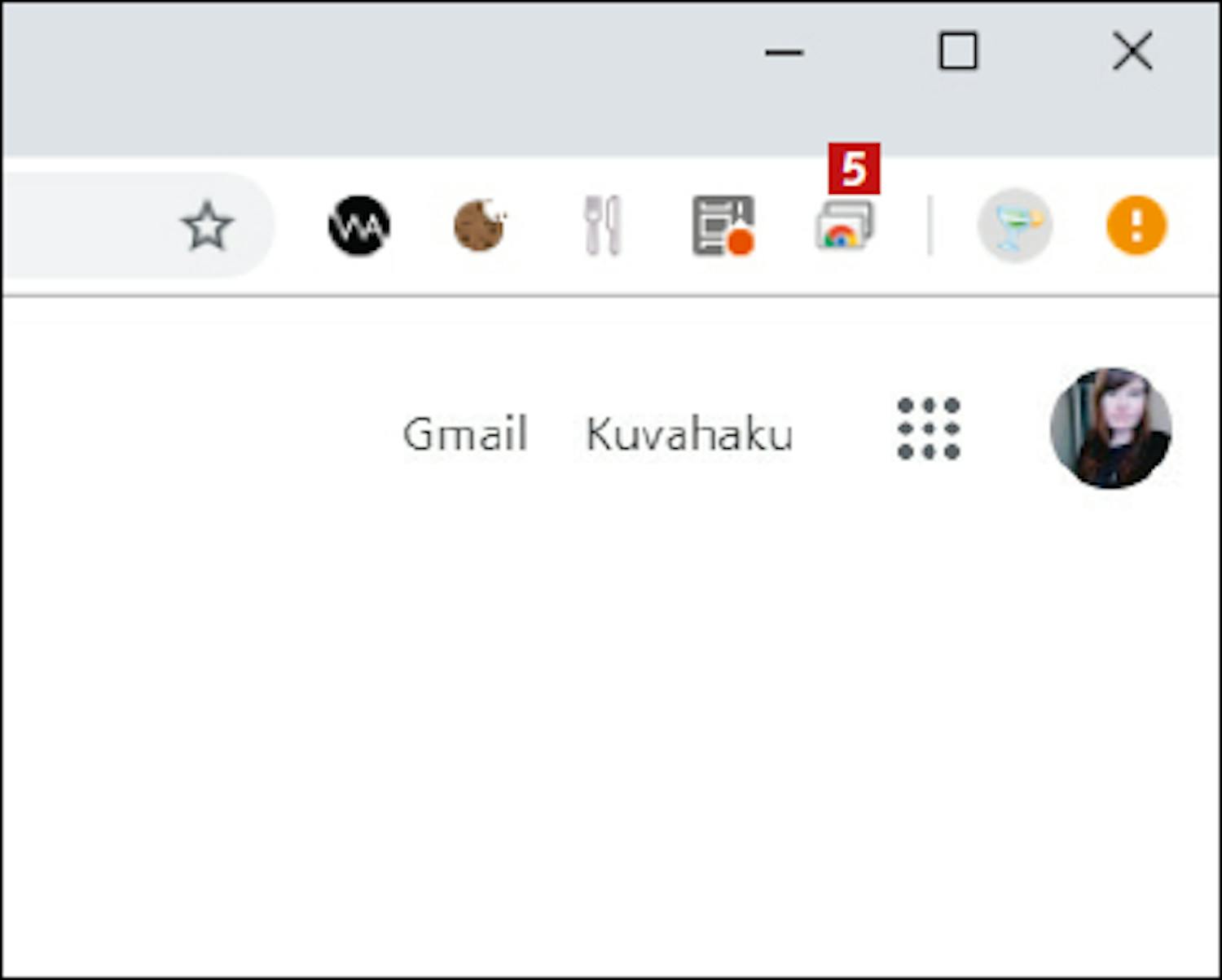Go to Gmail
Image resolution: width=1222 pixels, height=980 pixels.
click(465, 433)
